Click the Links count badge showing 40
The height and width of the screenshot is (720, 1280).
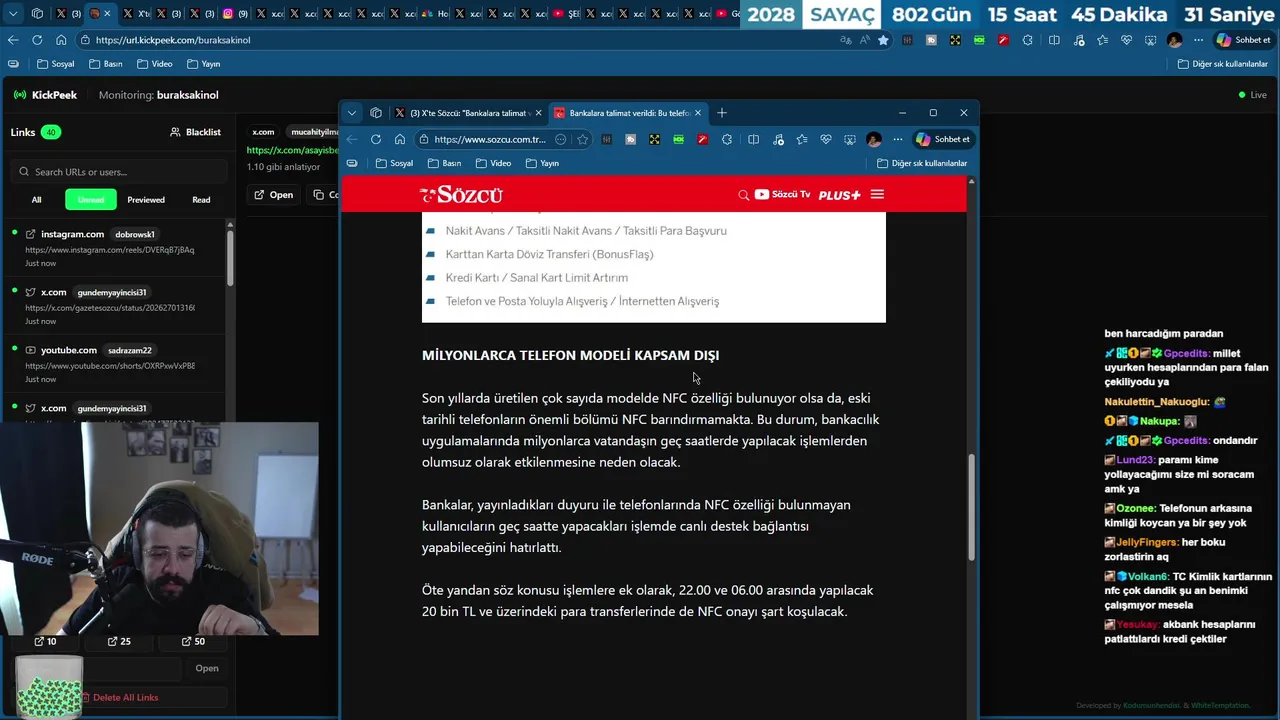pyautogui.click(x=50, y=132)
